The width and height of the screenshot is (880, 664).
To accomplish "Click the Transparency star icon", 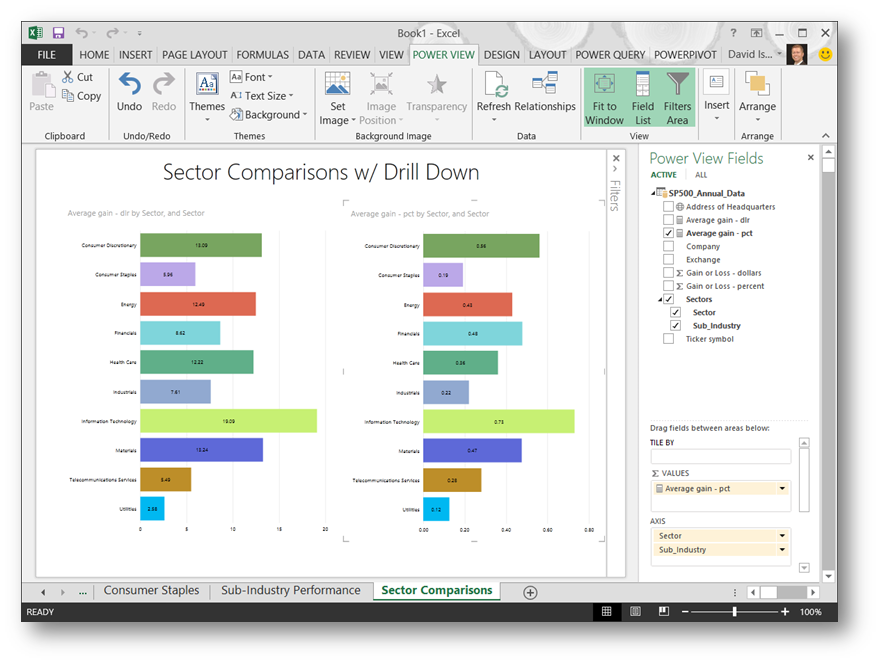I will pos(437,85).
